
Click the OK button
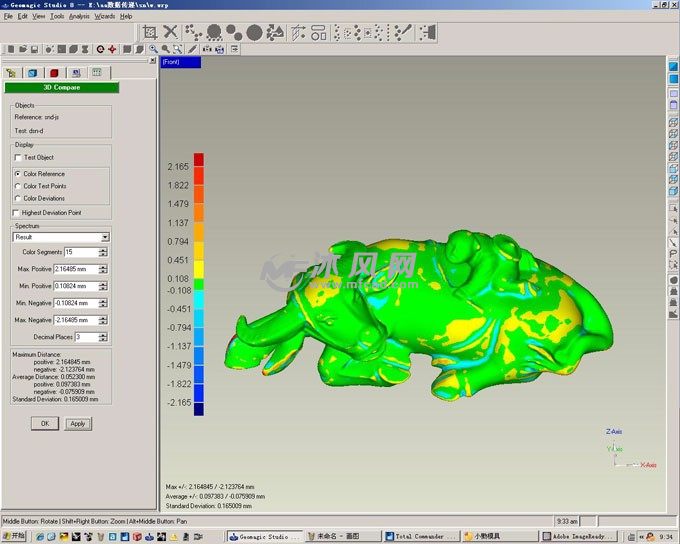44,423
